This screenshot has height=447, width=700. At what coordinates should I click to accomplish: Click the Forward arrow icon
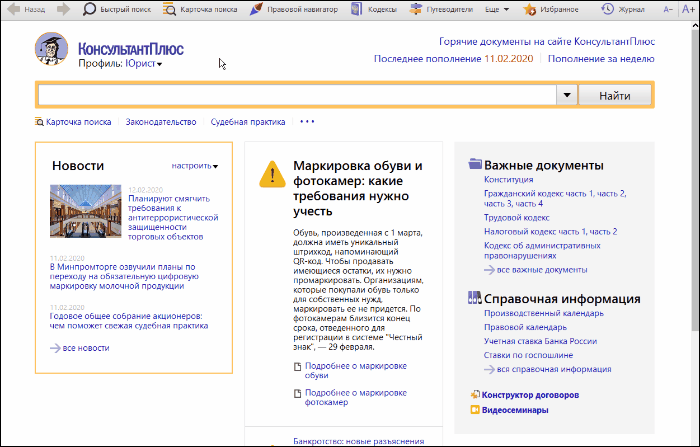tap(63, 9)
